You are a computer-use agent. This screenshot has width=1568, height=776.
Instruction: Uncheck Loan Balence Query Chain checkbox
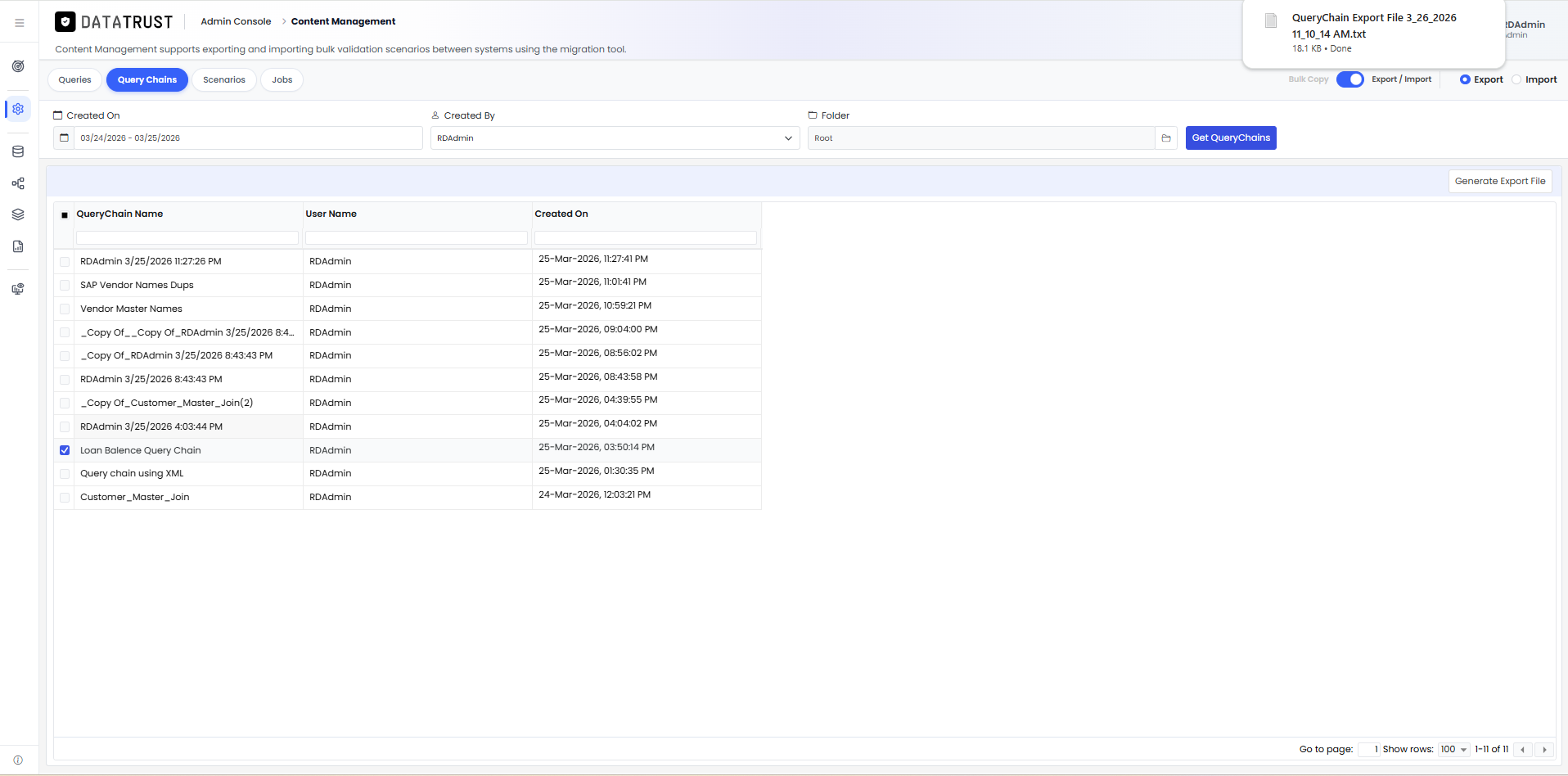65,450
